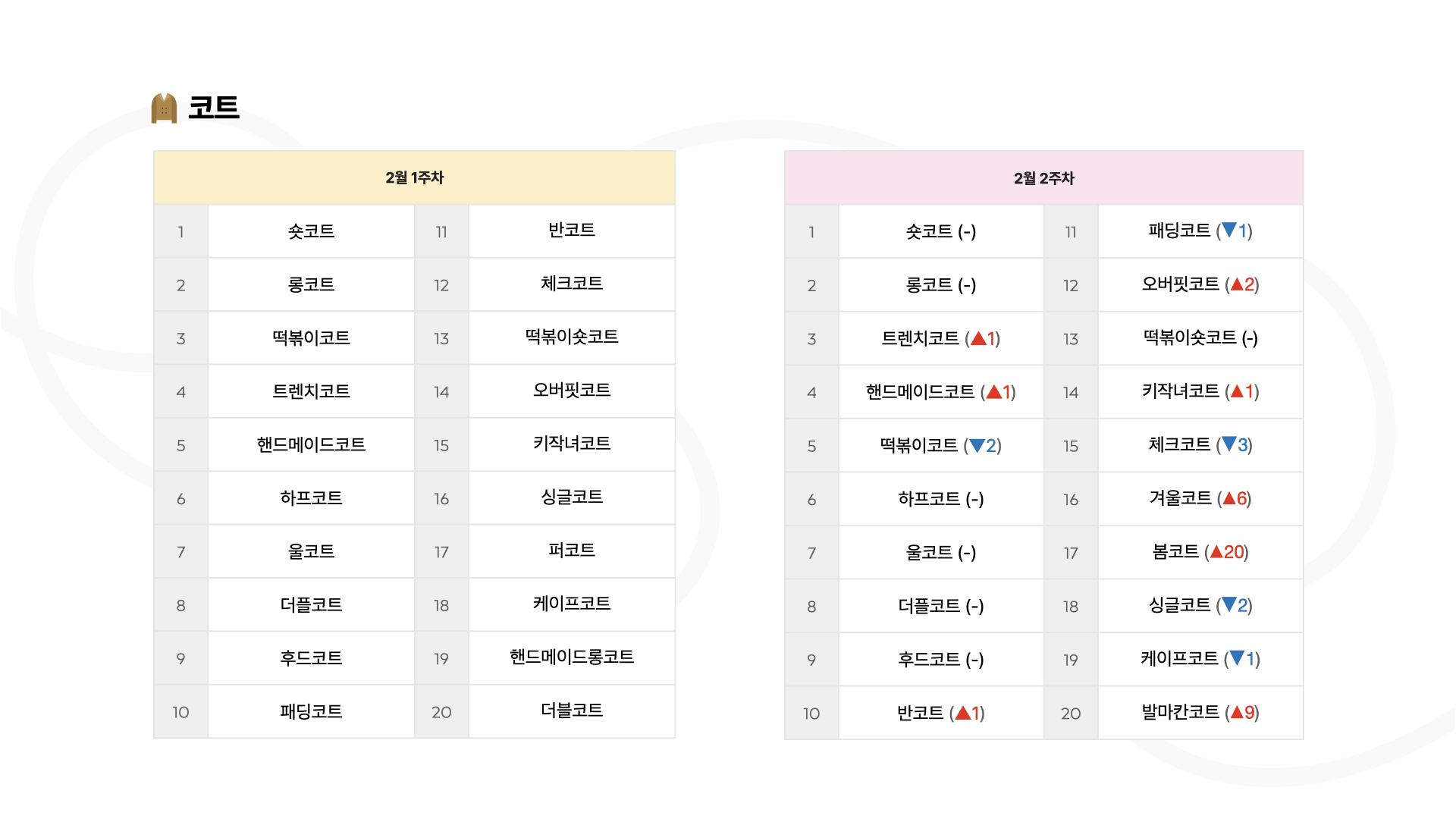The image size is (1456, 819).
Task: Click the 숏코트 cell in week 1
Action: (x=311, y=231)
